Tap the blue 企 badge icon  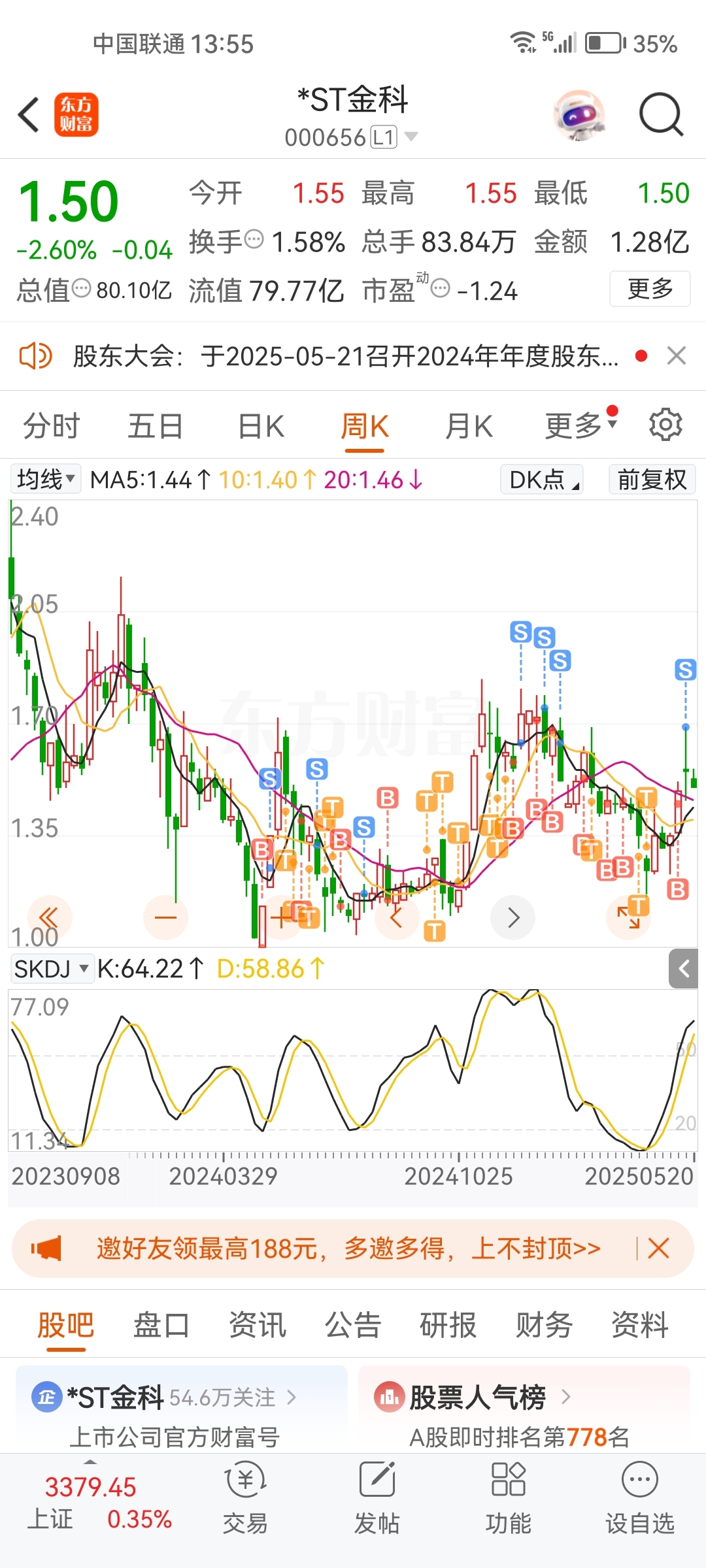(46, 1397)
